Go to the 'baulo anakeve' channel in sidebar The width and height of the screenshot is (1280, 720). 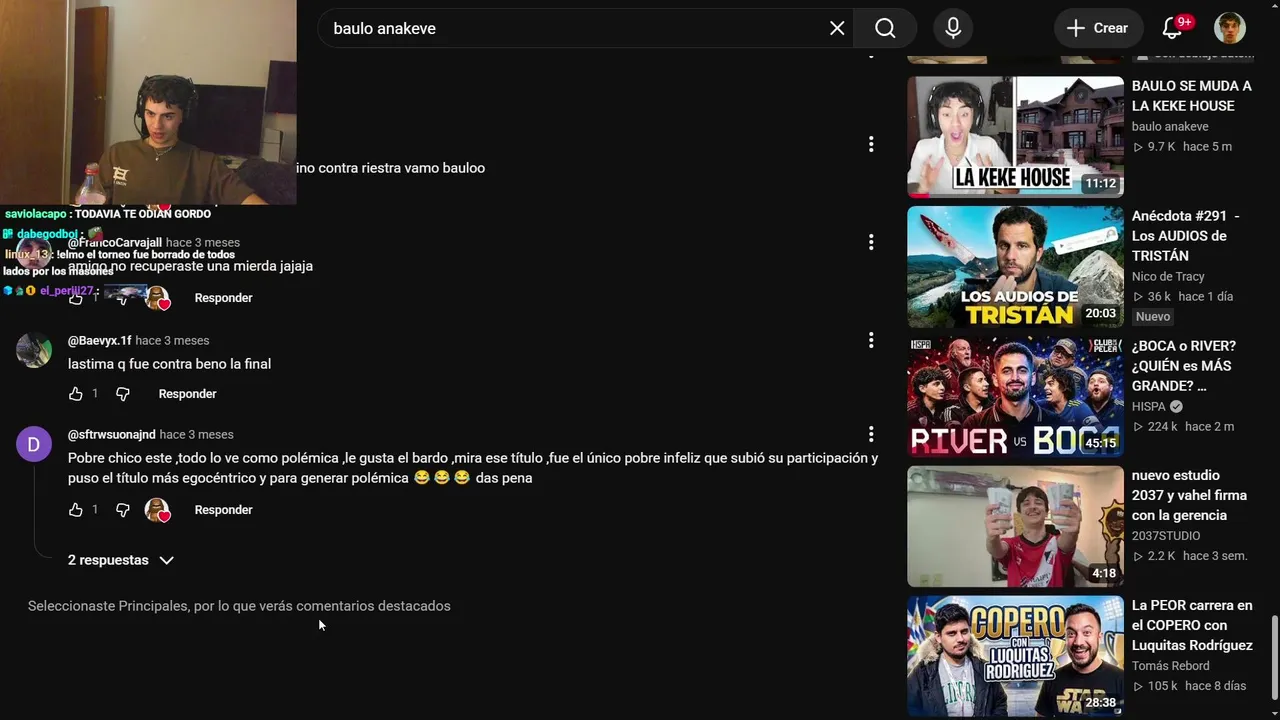[1170, 127]
